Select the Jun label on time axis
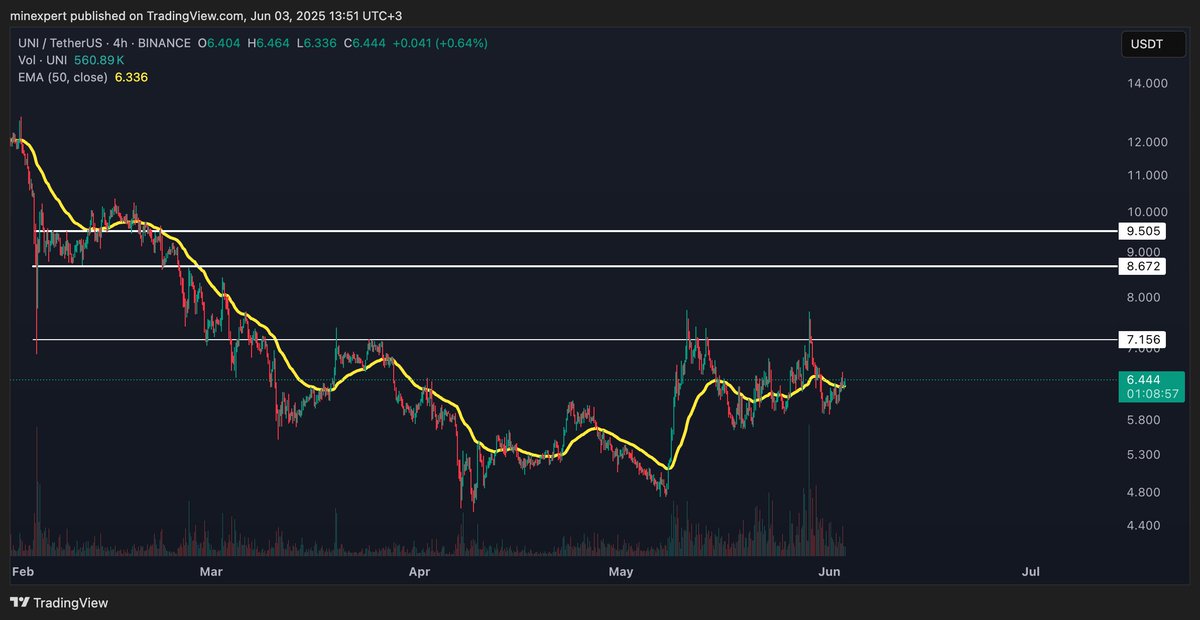 [x=830, y=571]
